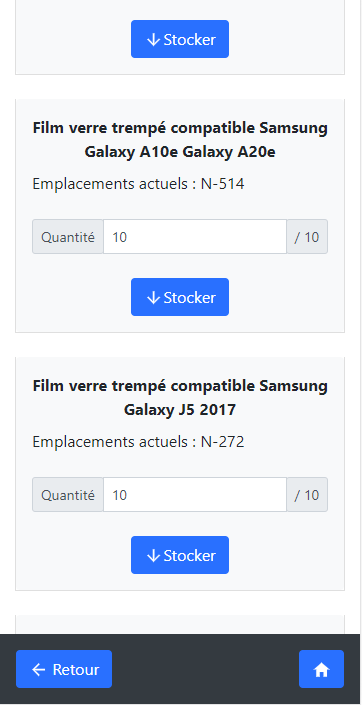This screenshot has width=362, height=705.
Task: Click the location text N-514
Action: click(x=223, y=184)
